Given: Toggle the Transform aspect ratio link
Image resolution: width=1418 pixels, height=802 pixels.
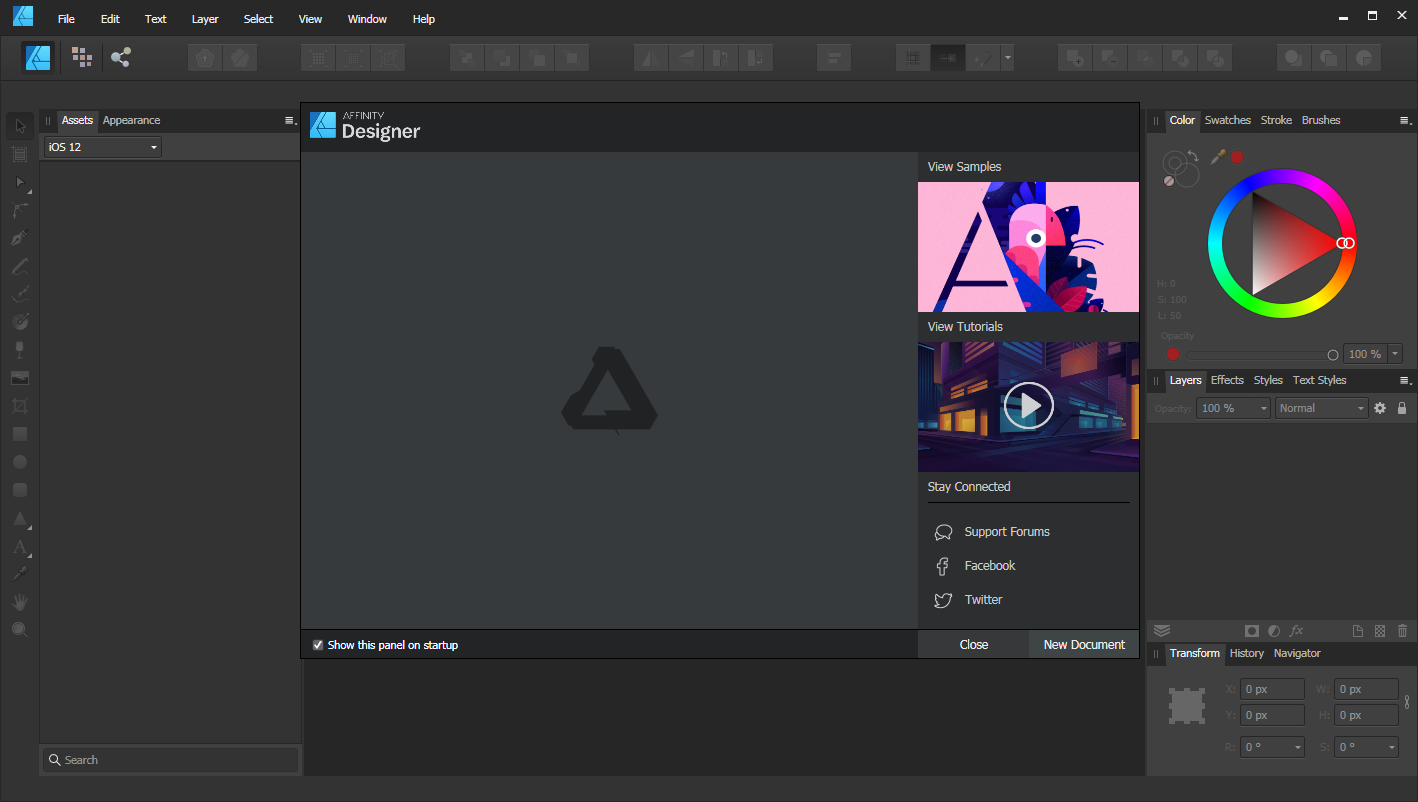Looking at the screenshot, I should 1408,702.
